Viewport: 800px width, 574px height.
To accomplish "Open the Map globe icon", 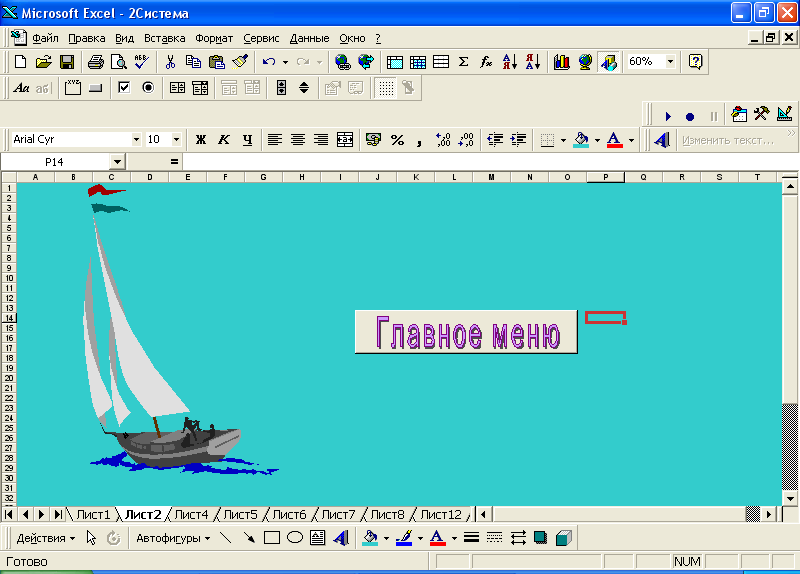I will tap(585, 62).
